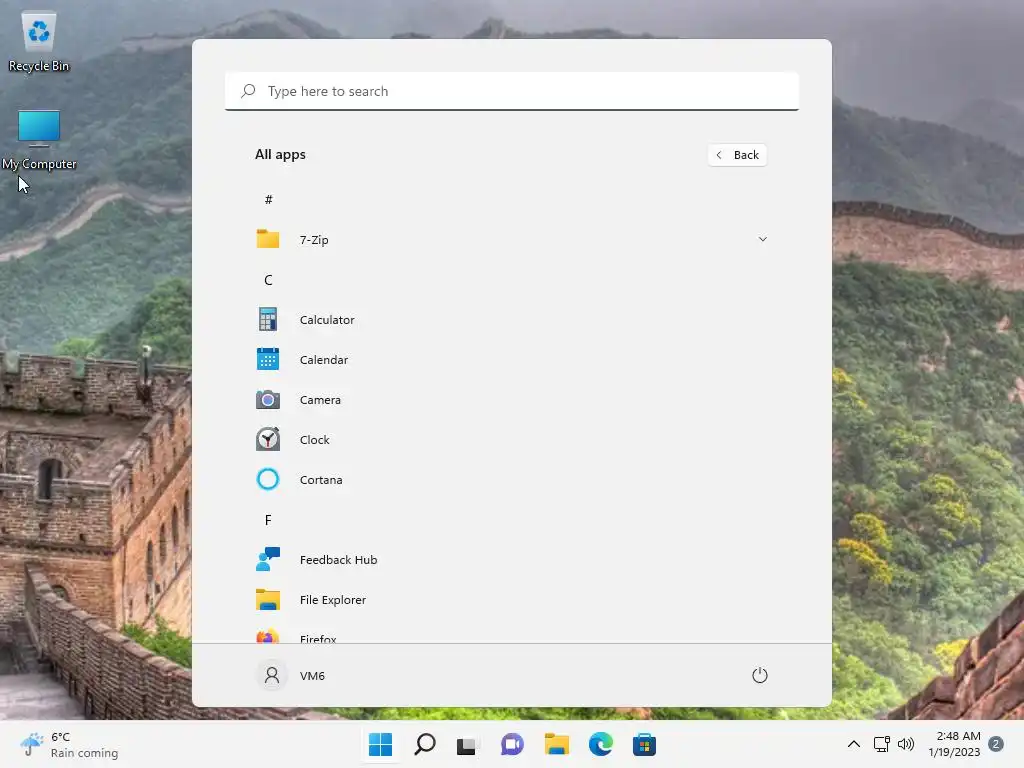Select the My Computer desktop icon

pyautogui.click(x=39, y=140)
